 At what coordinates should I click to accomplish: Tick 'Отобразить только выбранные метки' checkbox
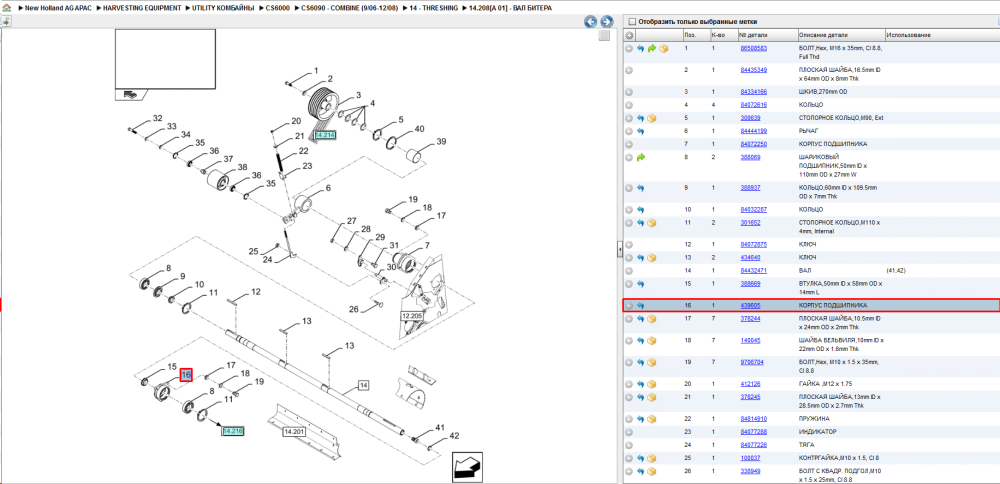tap(633, 21)
